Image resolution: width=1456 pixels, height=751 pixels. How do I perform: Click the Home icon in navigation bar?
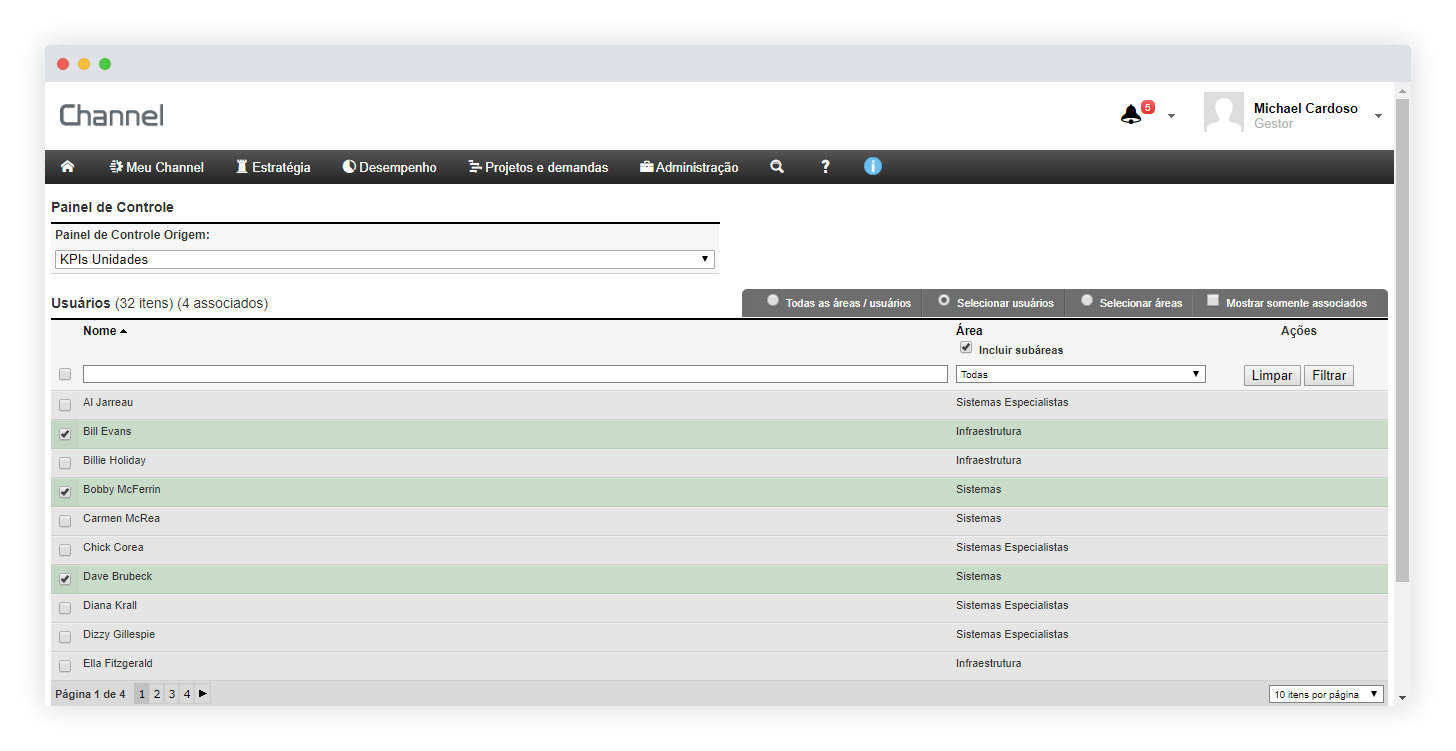pos(68,167)
